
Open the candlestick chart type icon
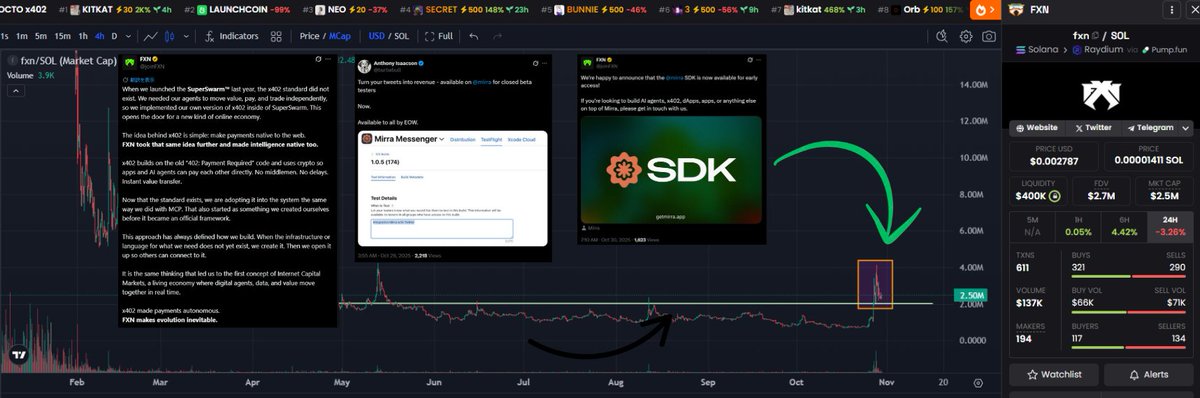click(x=169, y=36)
